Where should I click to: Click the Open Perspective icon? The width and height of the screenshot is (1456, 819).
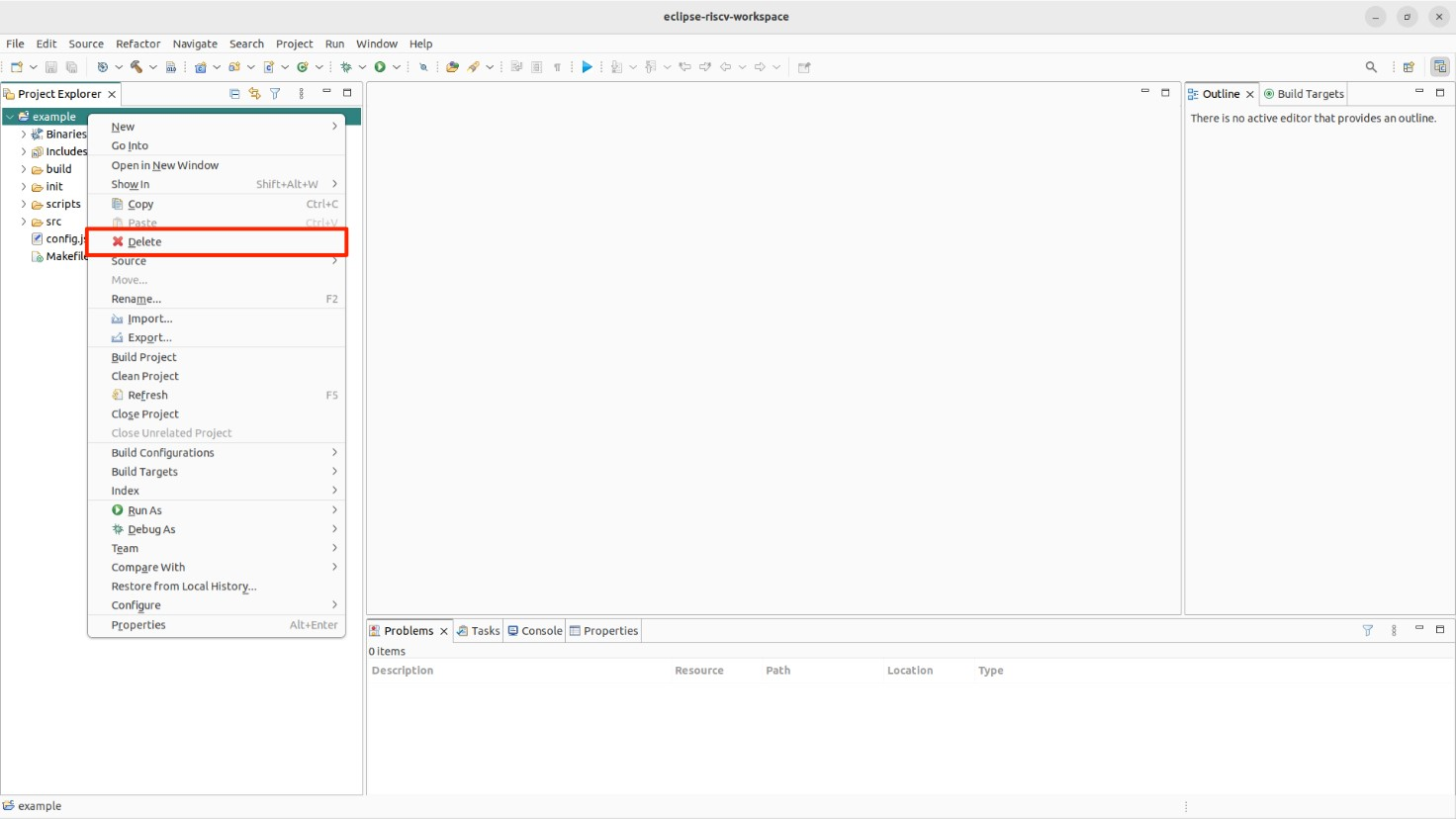tap(1409, 67)
